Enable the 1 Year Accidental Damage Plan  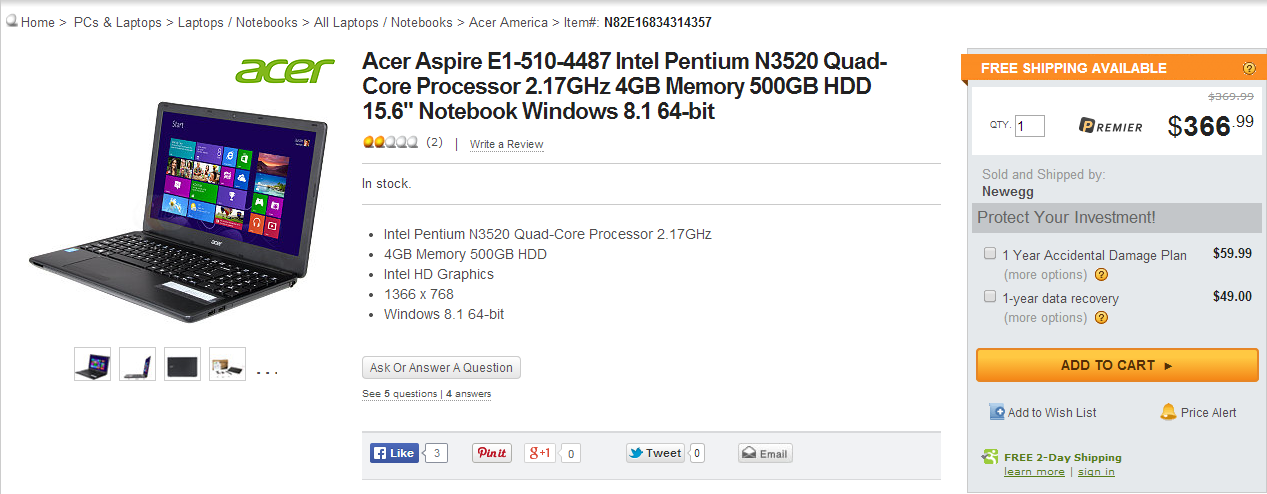point(990,253)
